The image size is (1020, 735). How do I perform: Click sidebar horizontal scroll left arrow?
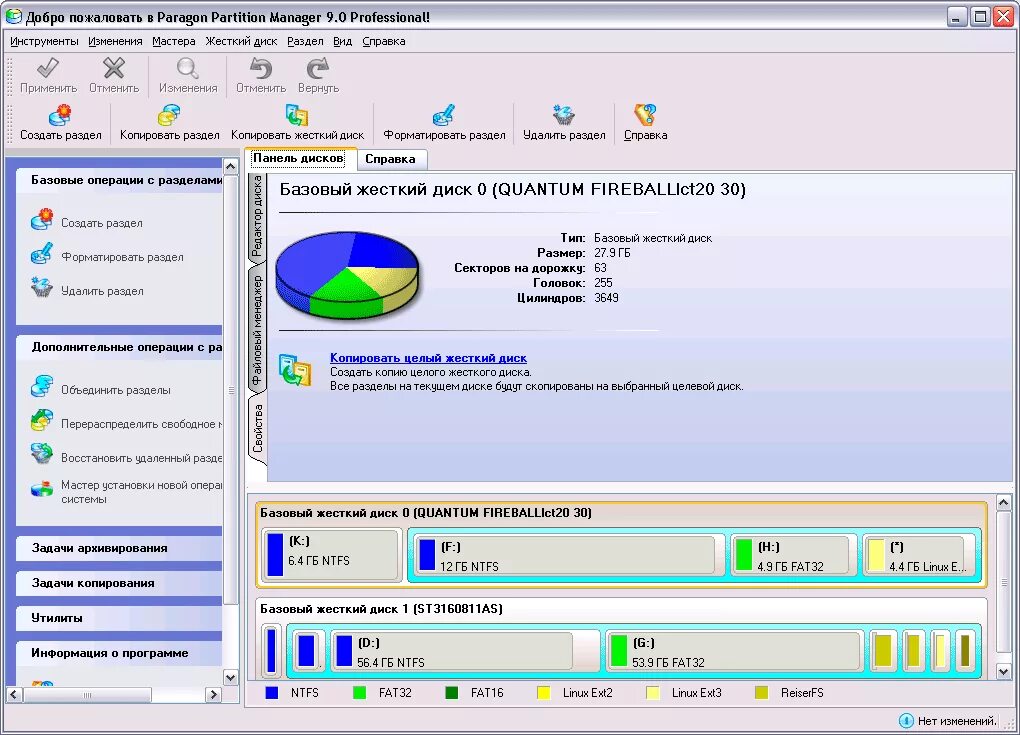(x=14, y=695)
